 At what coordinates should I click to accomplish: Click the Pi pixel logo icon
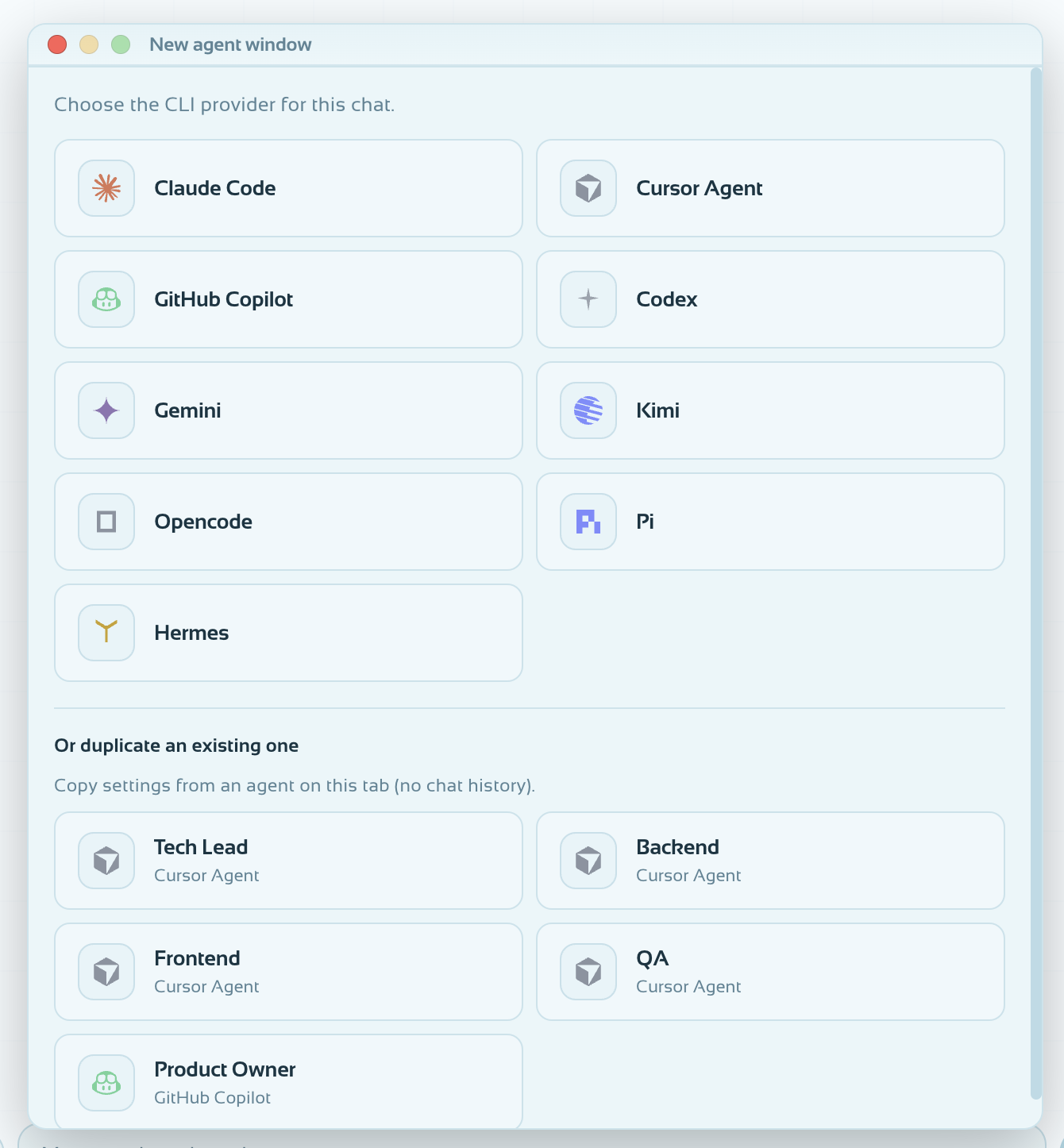tap(588, 522)
